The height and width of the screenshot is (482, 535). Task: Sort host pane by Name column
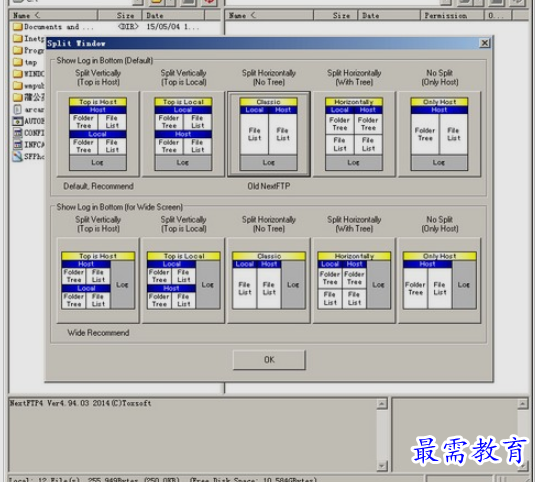(x=269, y=15)
